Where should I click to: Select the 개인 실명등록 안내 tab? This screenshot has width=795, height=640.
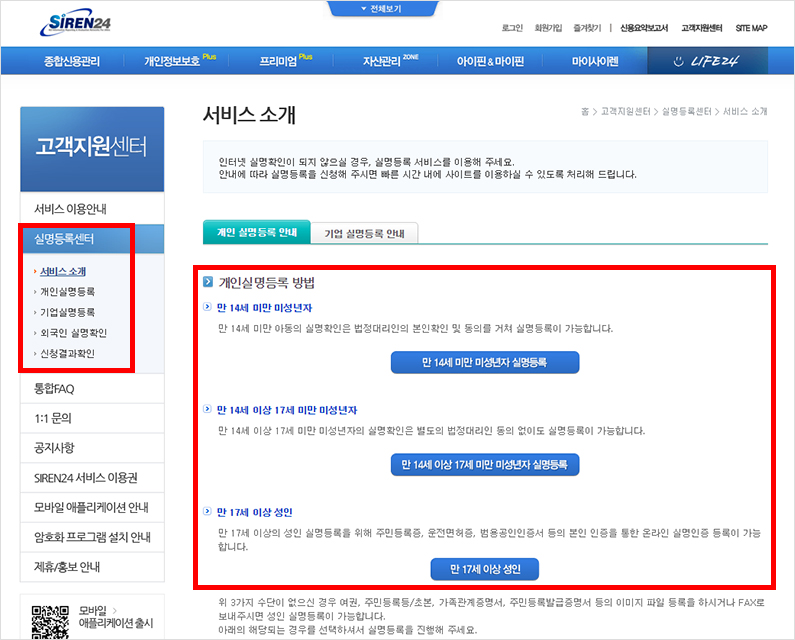point(257,233)
